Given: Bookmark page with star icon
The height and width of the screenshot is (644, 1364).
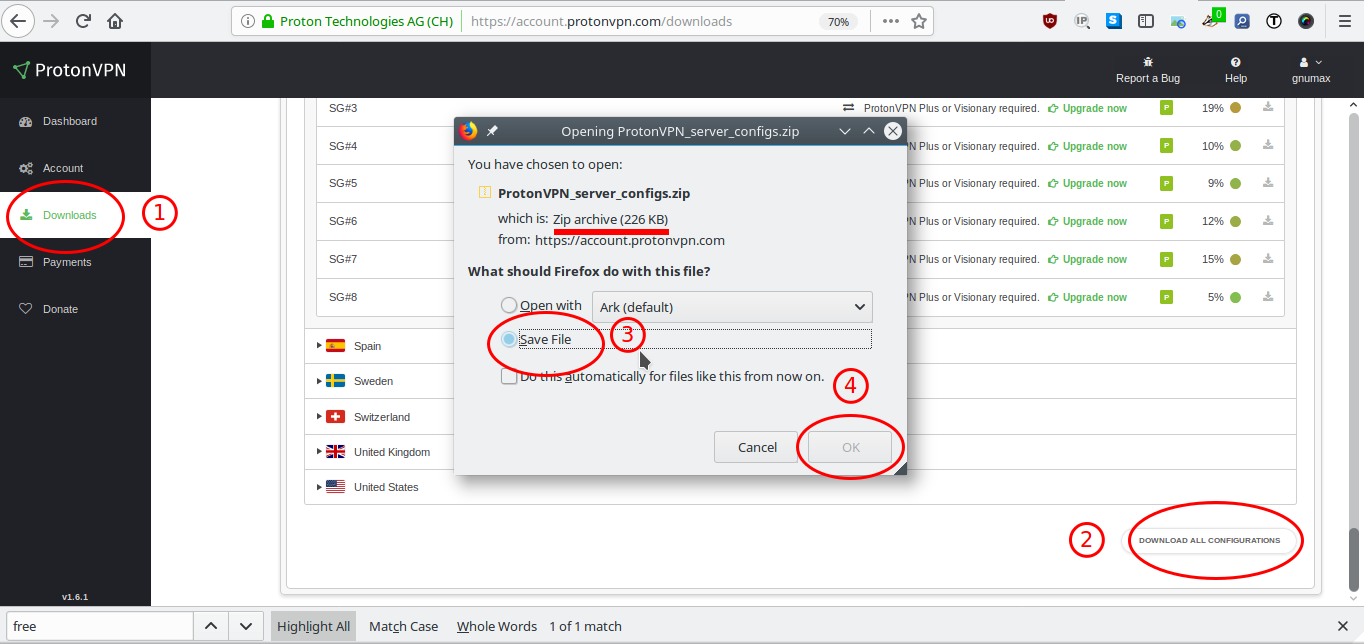Looking at the screenshot, I should tap(919, 21).
